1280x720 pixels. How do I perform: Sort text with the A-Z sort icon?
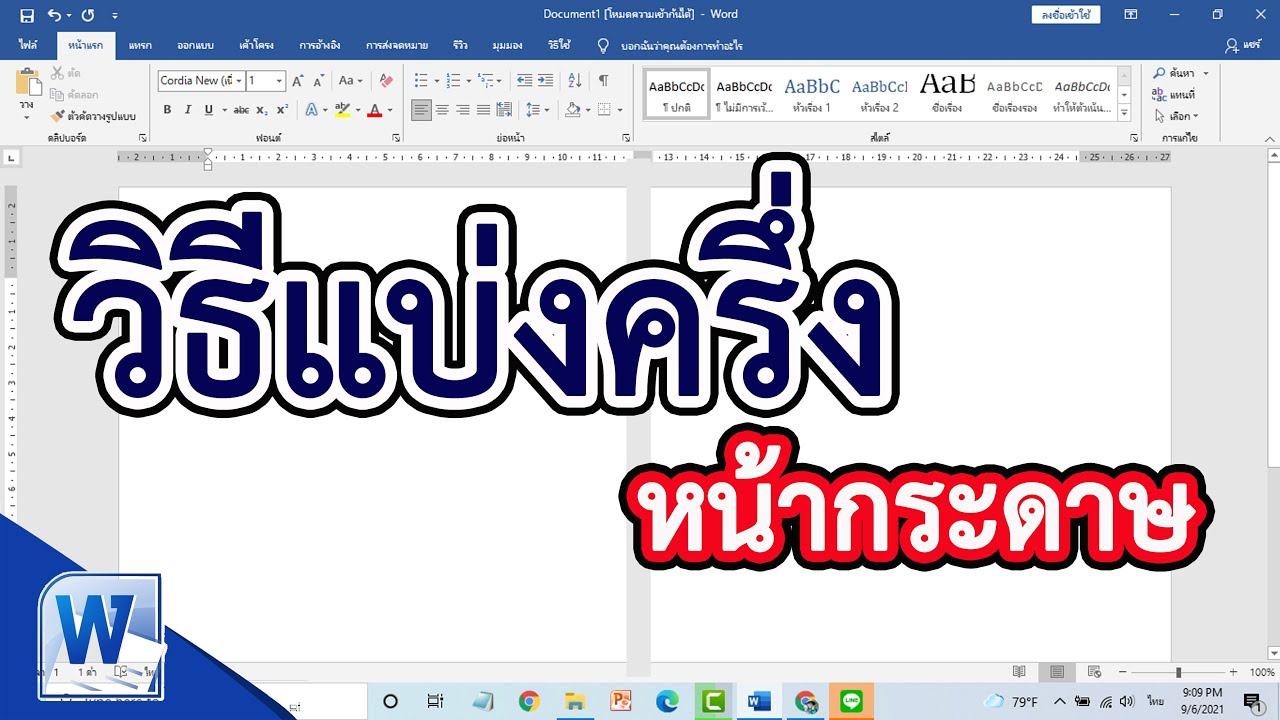pyautogui.click(x=575, y=81)
